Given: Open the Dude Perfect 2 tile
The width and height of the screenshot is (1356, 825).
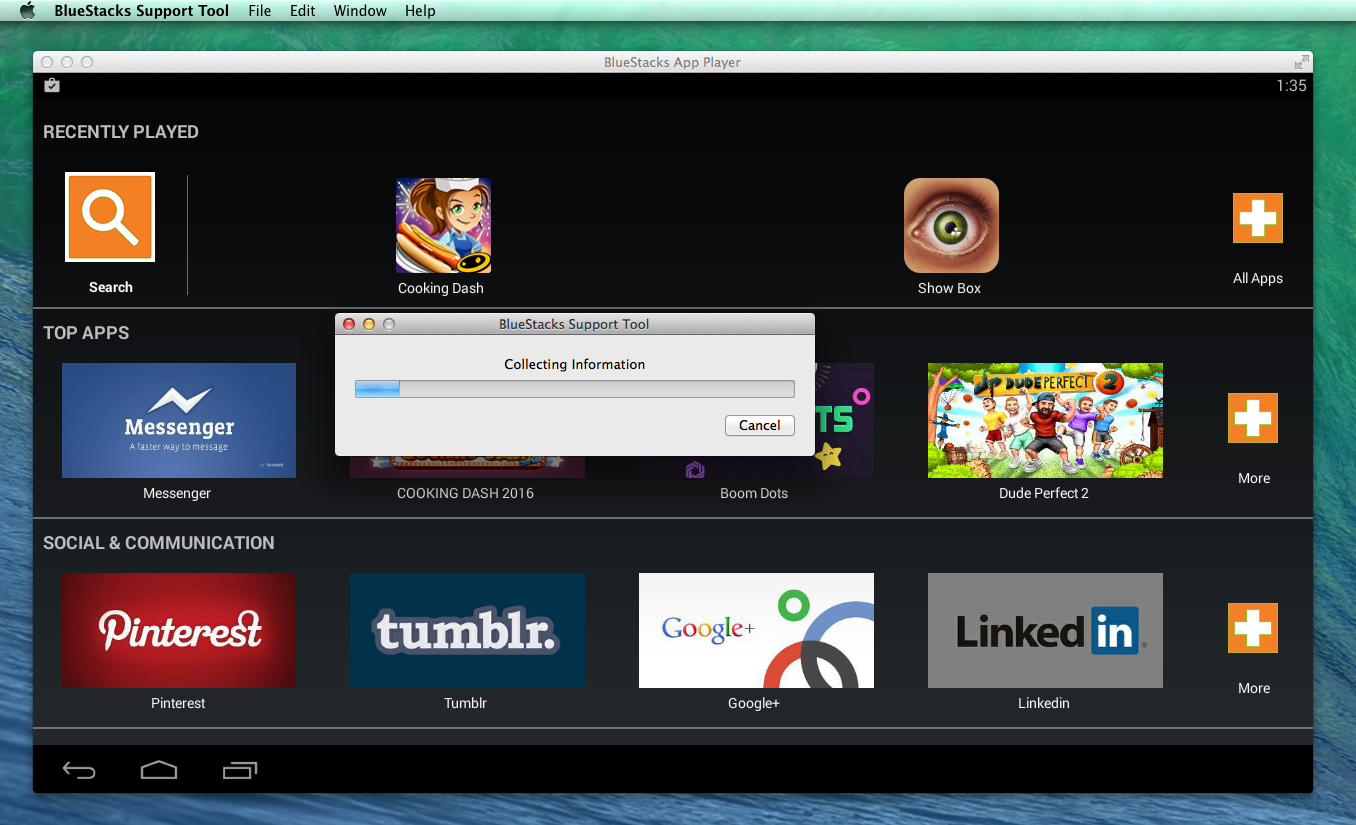Looking at the screenshot, I should pyautogui.click(x=1045, y=420).
